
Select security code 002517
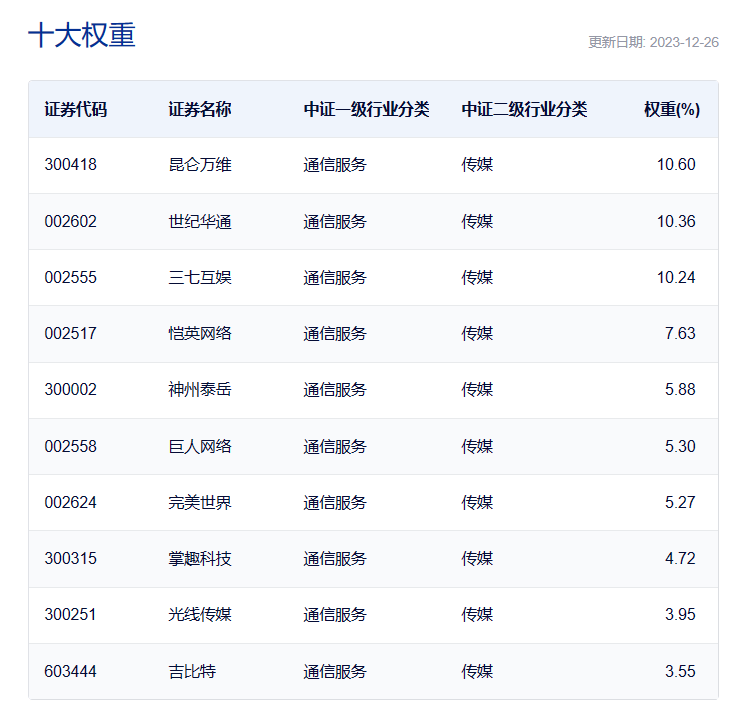[71, 334]
